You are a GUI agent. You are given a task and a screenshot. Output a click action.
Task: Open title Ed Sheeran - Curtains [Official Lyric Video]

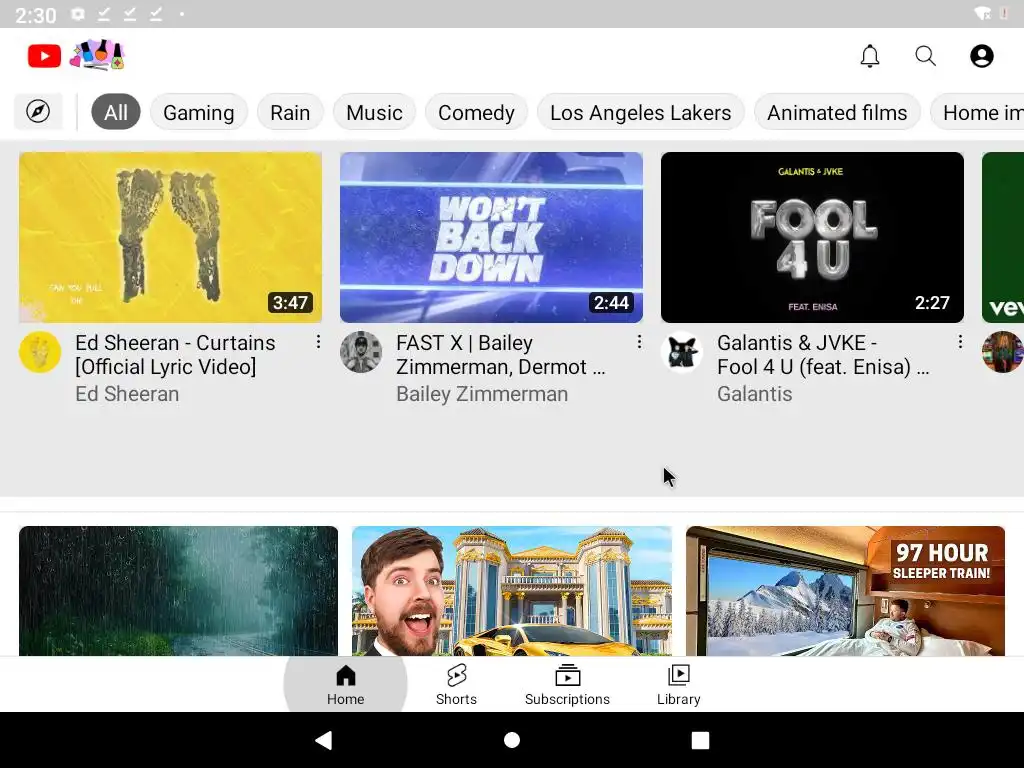coord(175,355)
